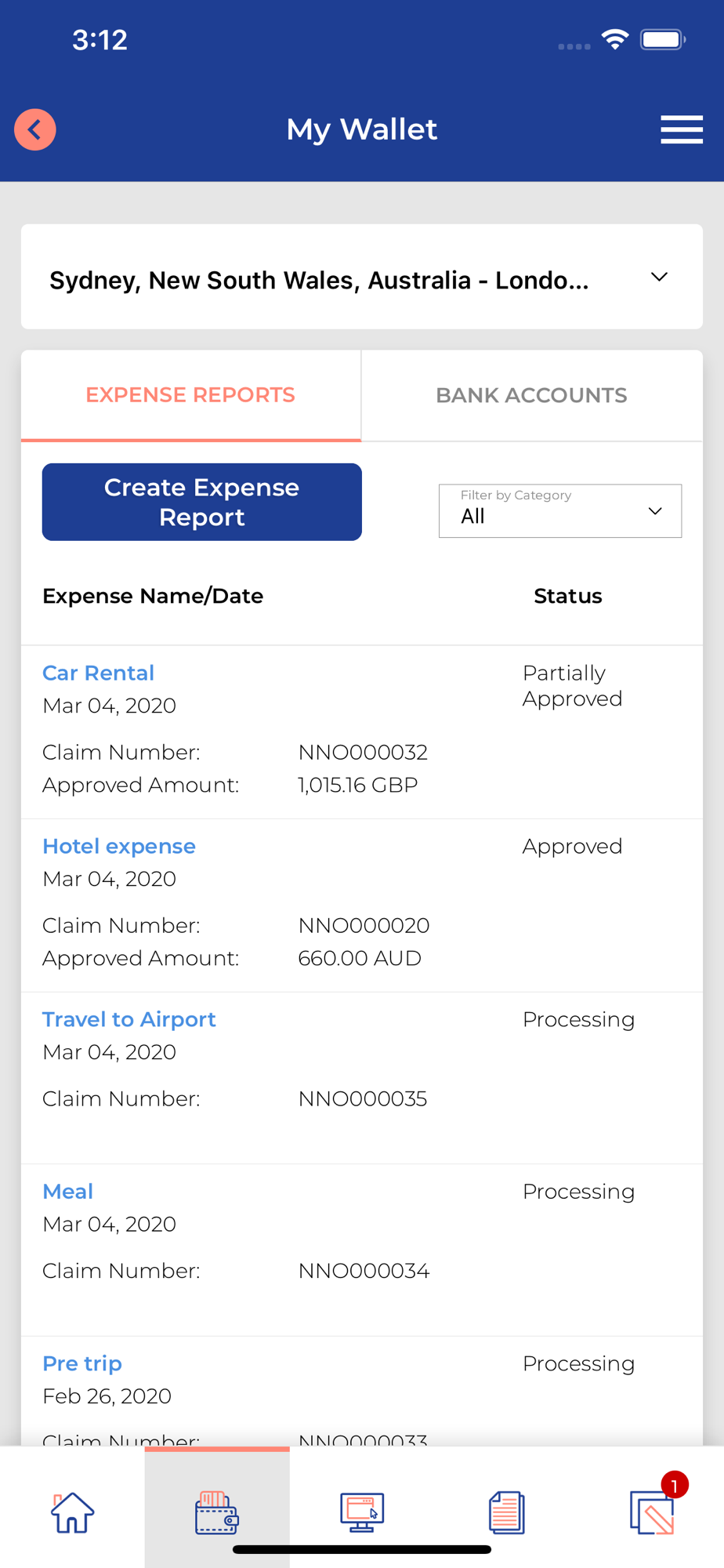This screenshot has width=724, height=1568.
Task: Open the Hotel expense report link
Action: (119, 846)
